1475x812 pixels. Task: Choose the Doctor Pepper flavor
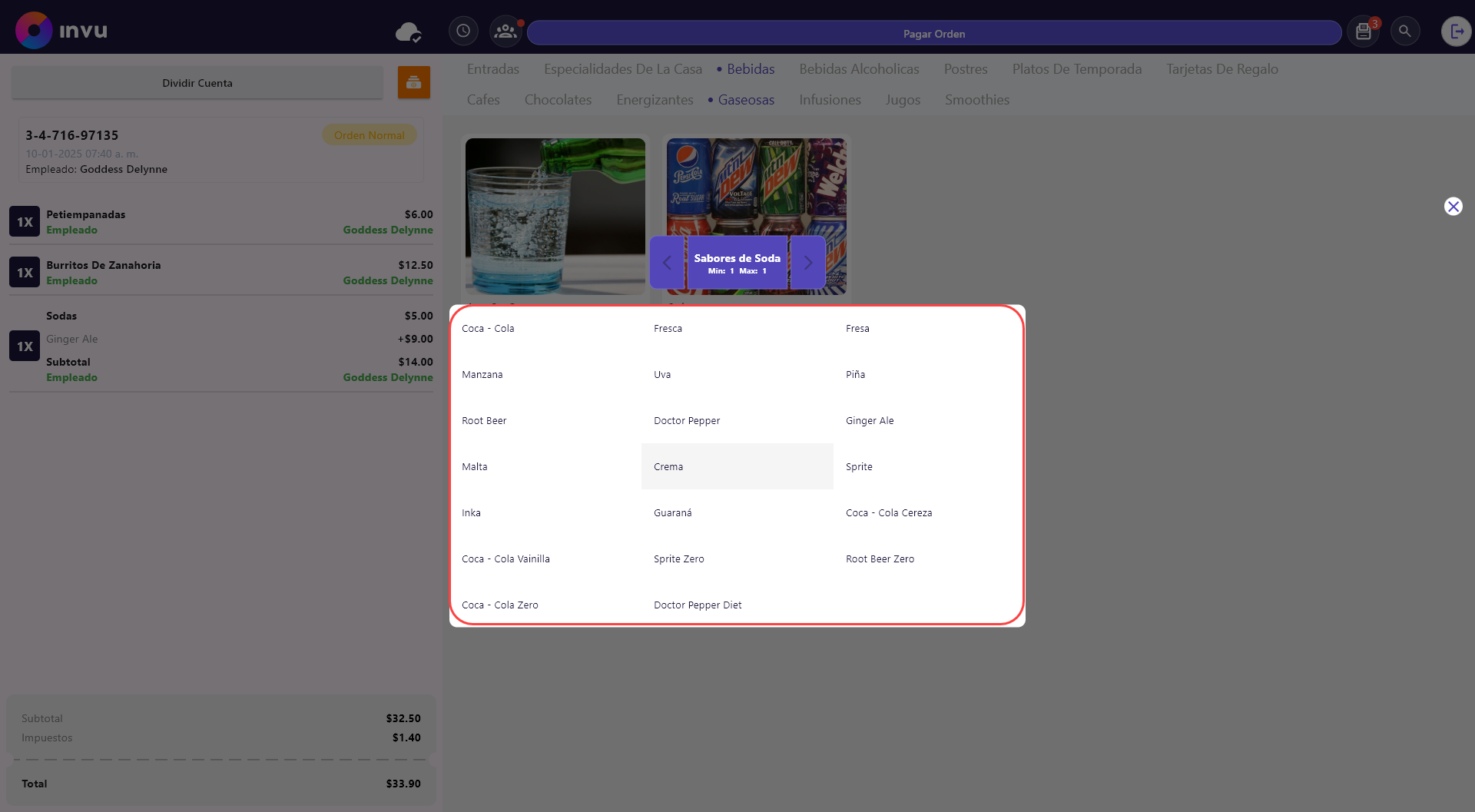(737, 420)
